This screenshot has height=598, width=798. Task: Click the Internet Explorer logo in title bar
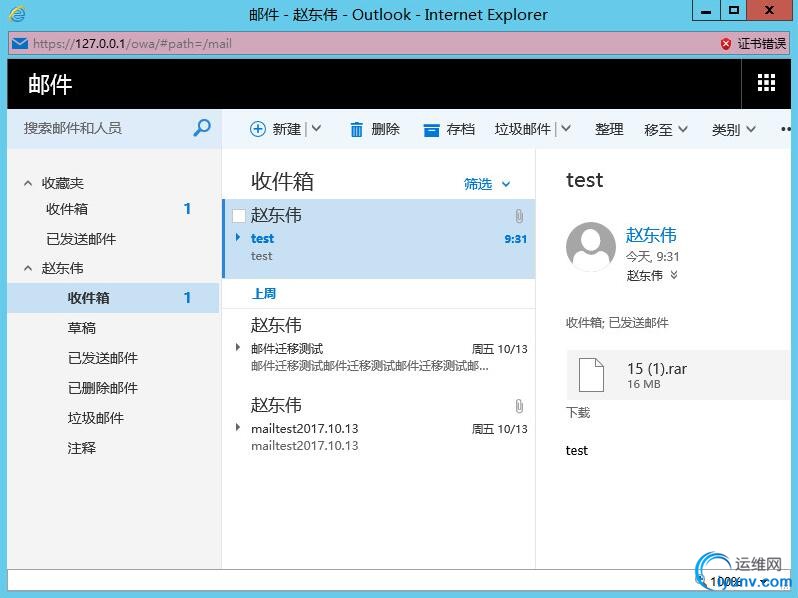[x=17, y=14]
